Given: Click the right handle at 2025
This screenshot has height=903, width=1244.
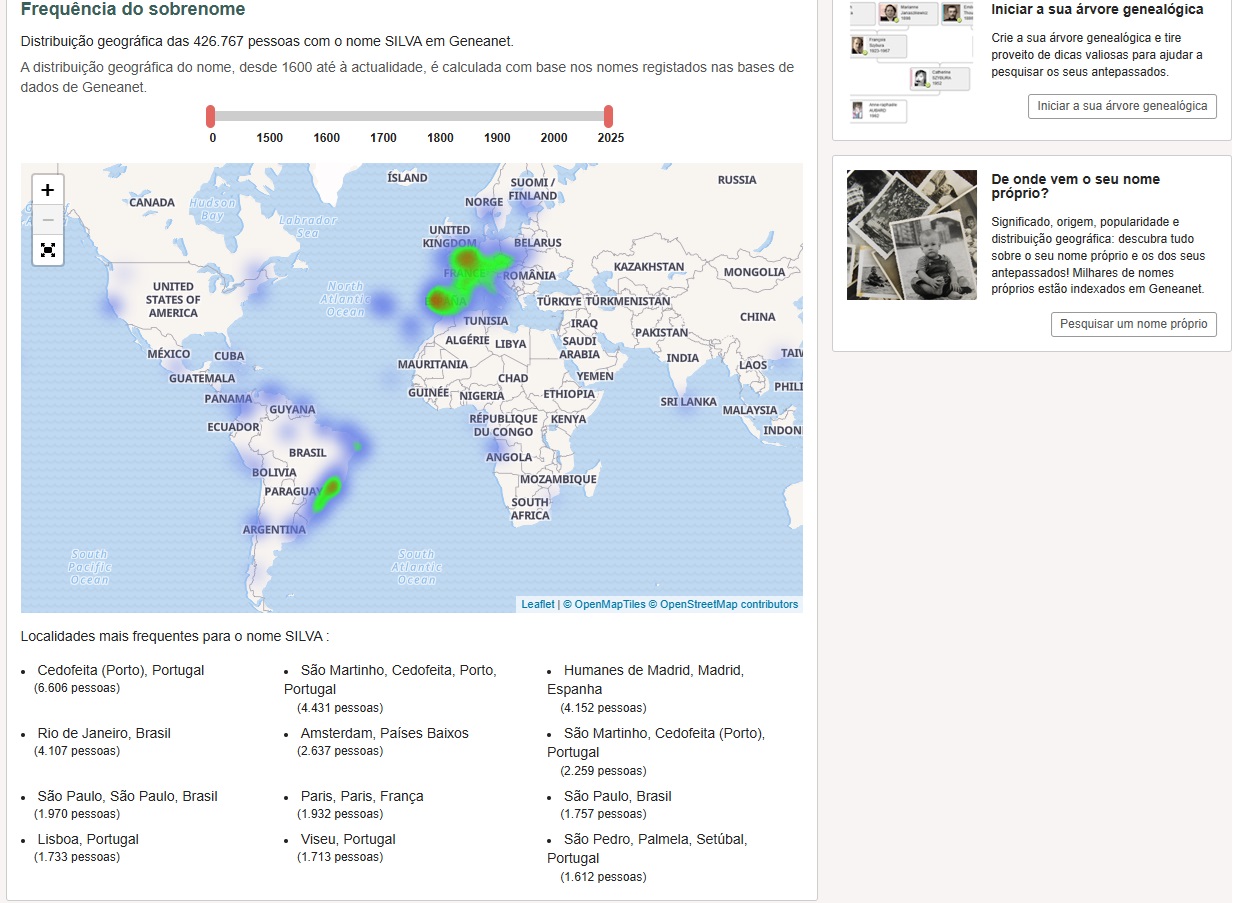Looking at the screenshot, I should tap(608, 116).
